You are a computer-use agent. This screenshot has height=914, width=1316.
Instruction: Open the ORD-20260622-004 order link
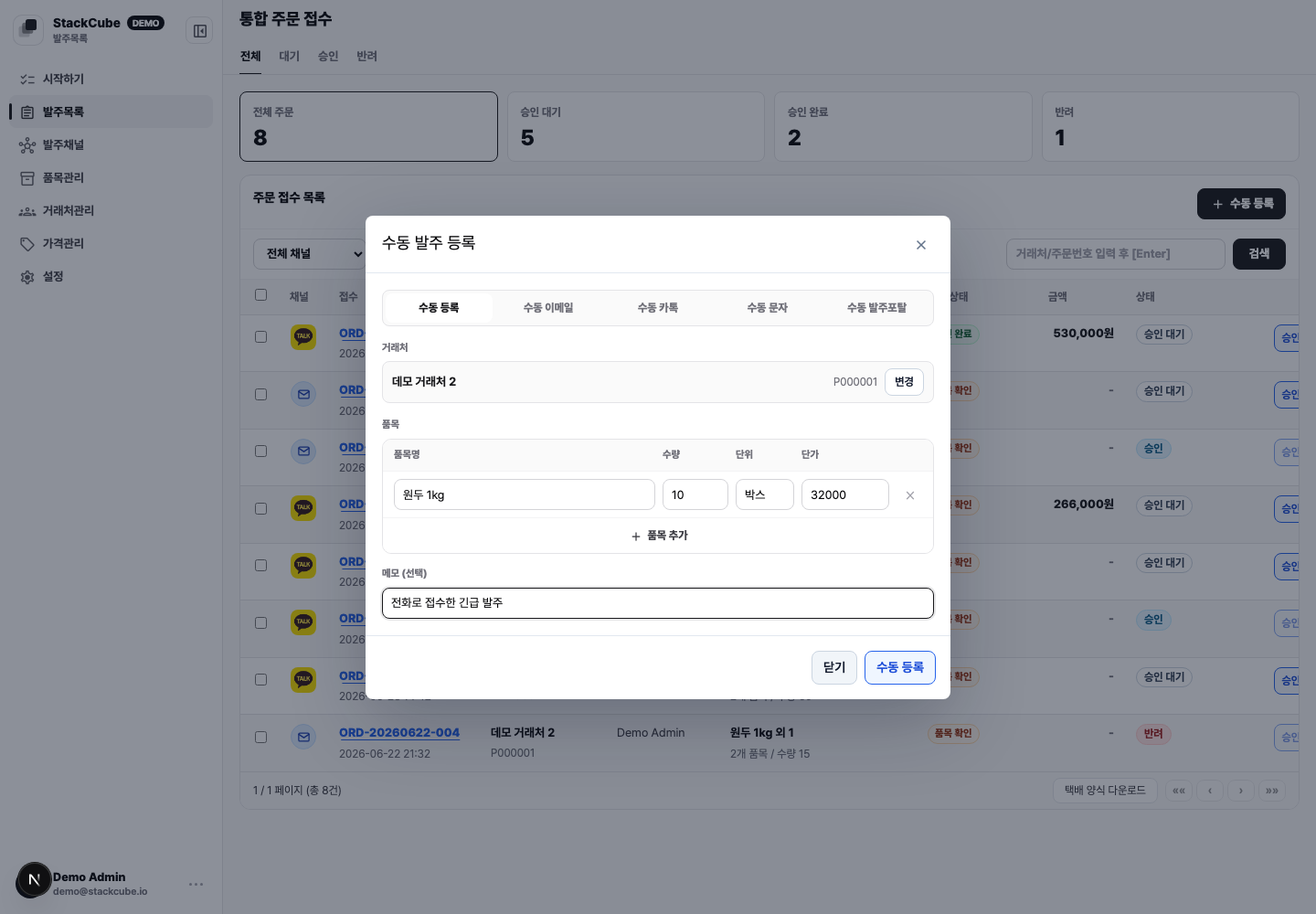pos(399,733)
